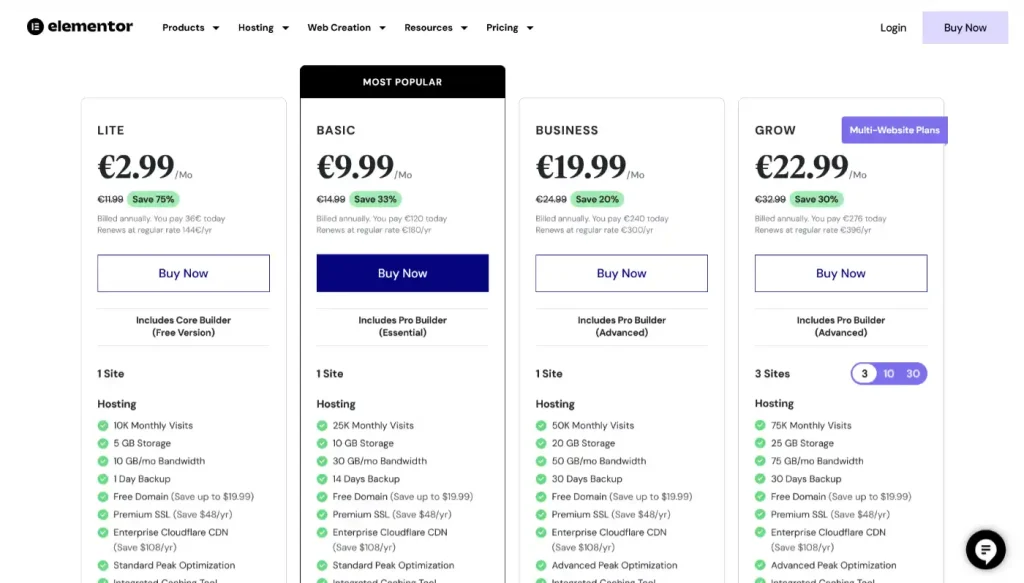Viewport: 1024px width, 583px height.
Task: Click Buy Now for the Grow plan
Action: (840, 273)
